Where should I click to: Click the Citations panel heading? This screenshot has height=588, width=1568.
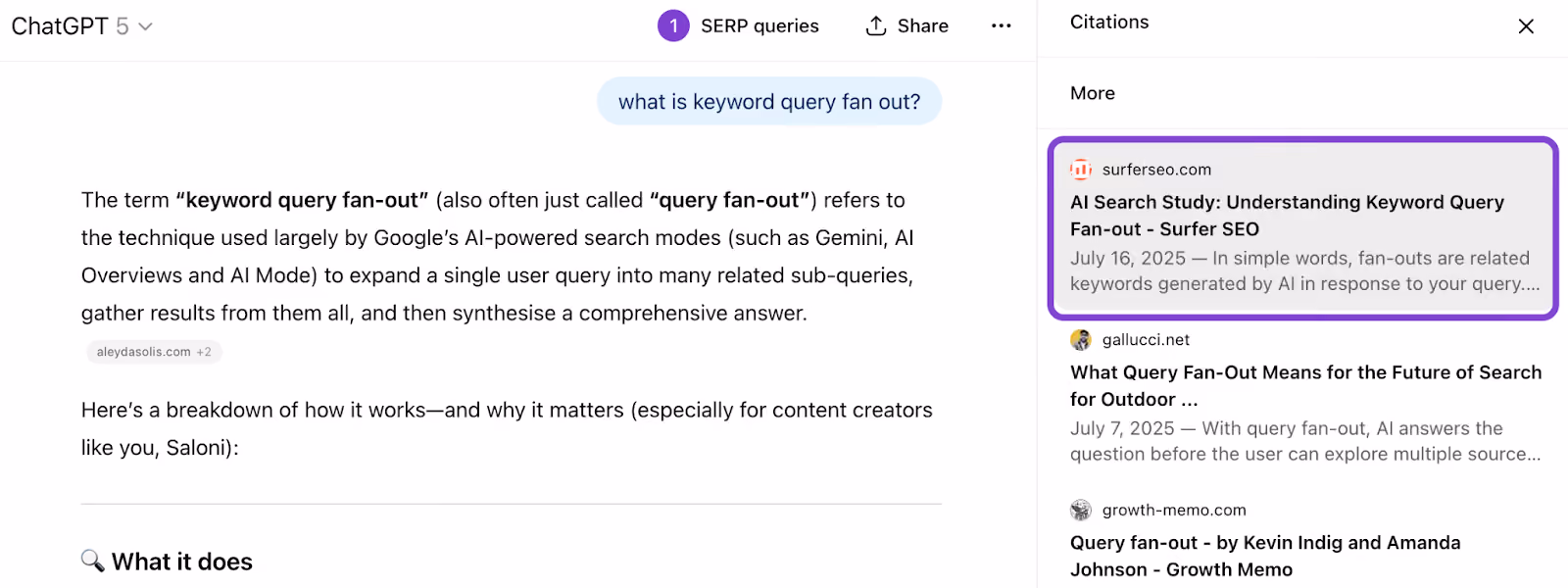pos(1109,22)
